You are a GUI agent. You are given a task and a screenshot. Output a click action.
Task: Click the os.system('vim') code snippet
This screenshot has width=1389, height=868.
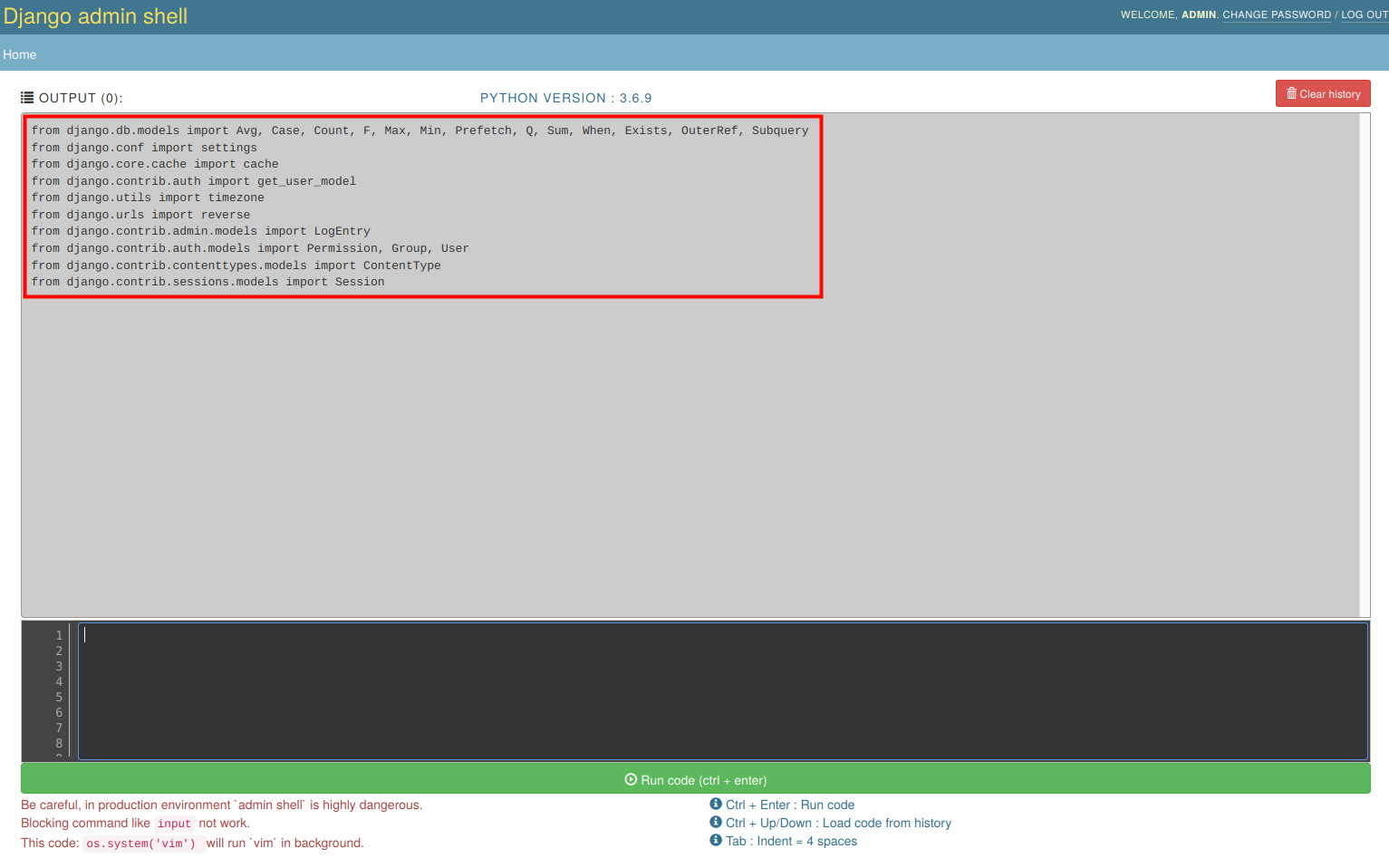[x=141, y=844]
